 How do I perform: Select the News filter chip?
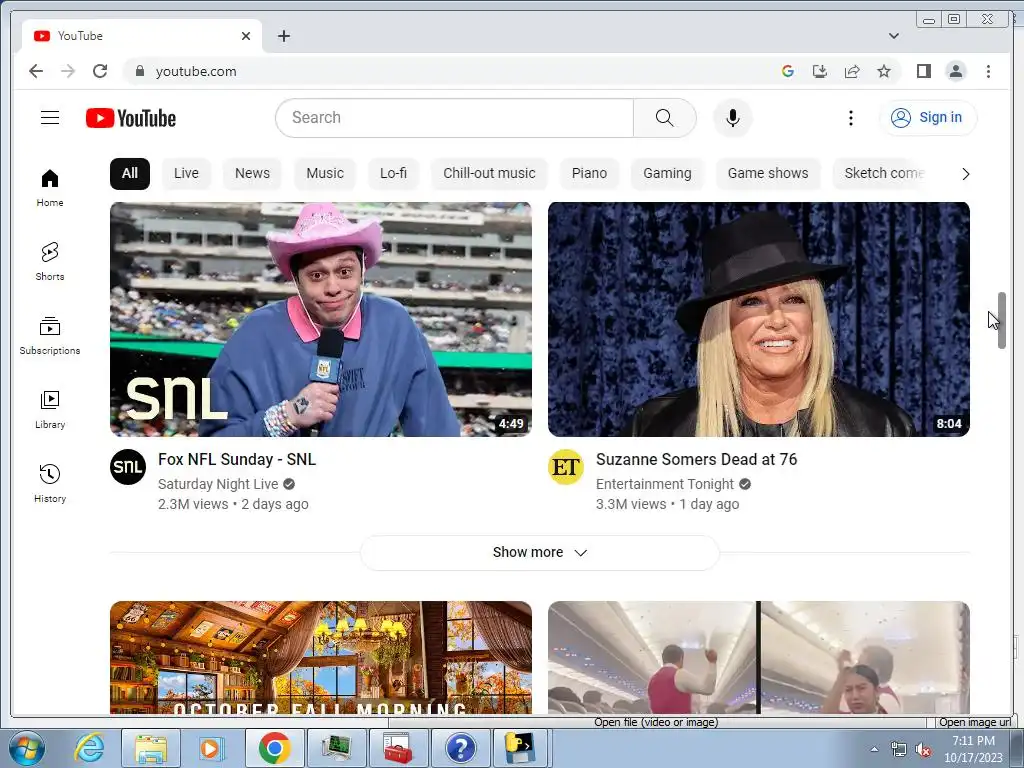[x=252, y=173]
